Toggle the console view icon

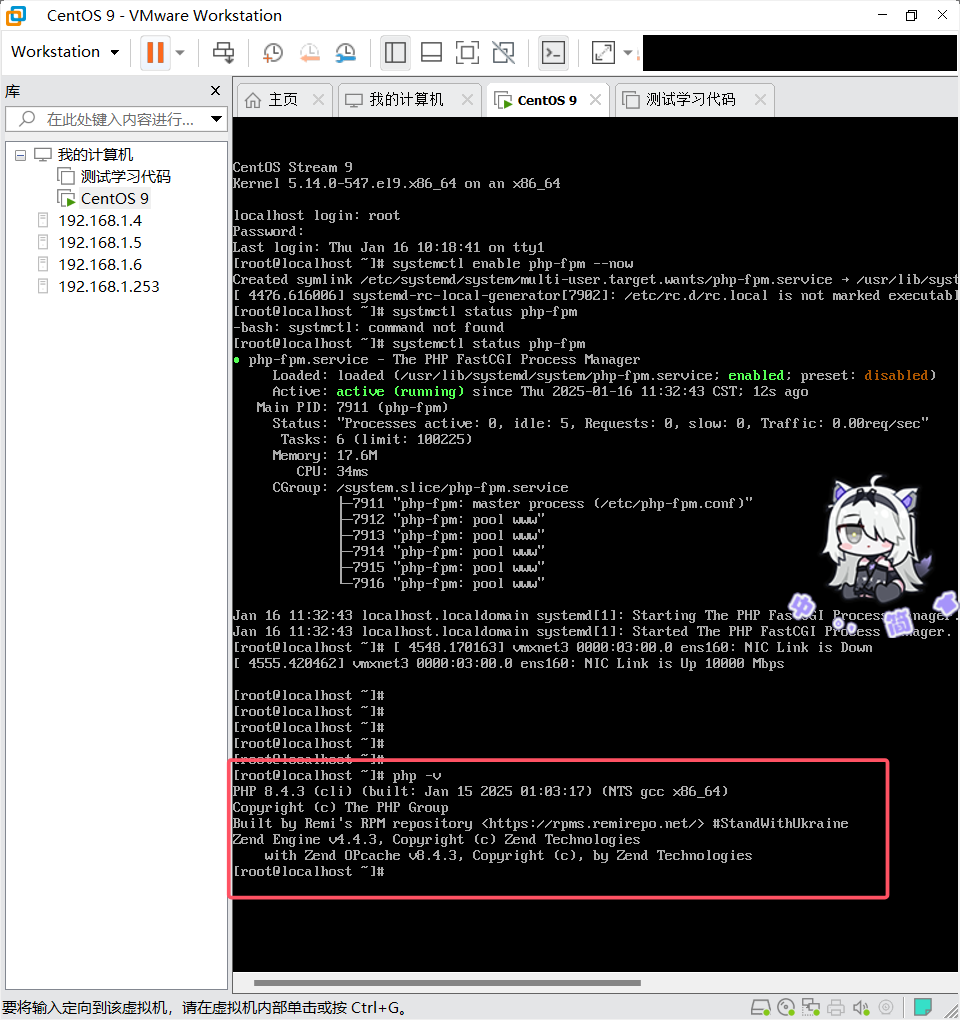553,52
